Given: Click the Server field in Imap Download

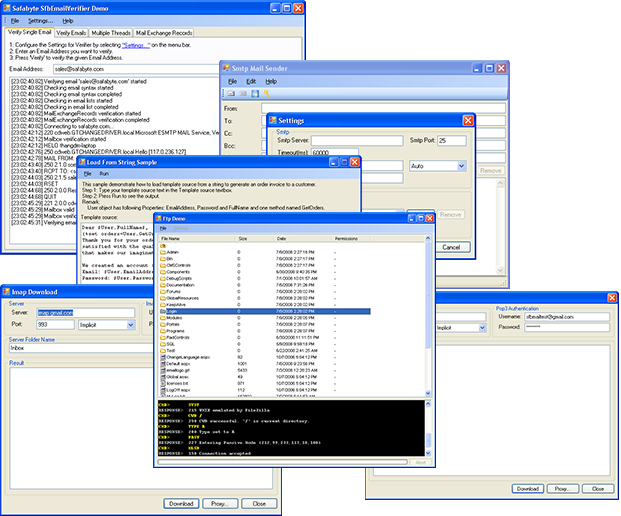Looking at the screenshot, I should click(x=86, y=312).
